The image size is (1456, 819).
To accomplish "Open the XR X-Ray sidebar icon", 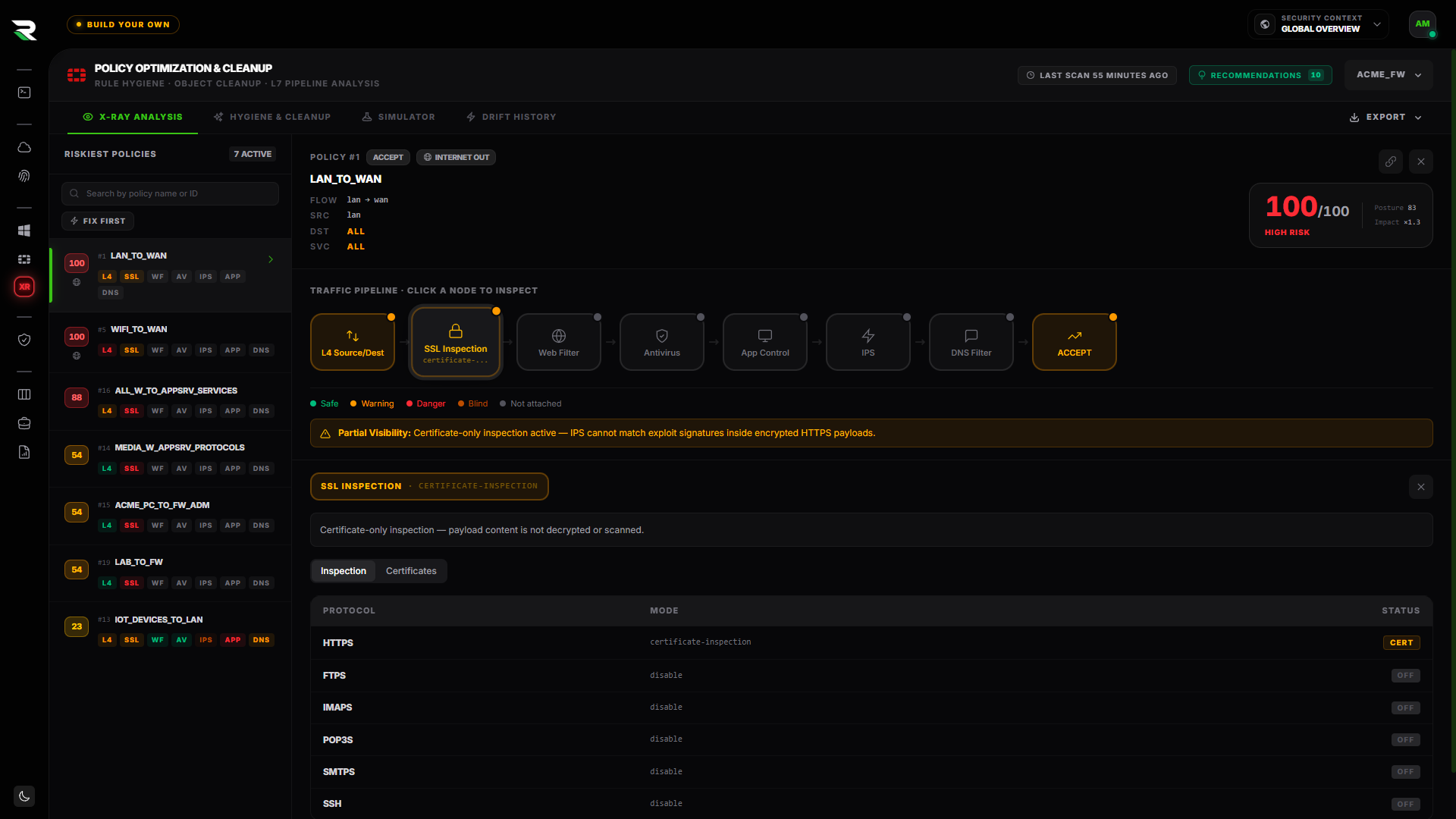I will 24,287.
